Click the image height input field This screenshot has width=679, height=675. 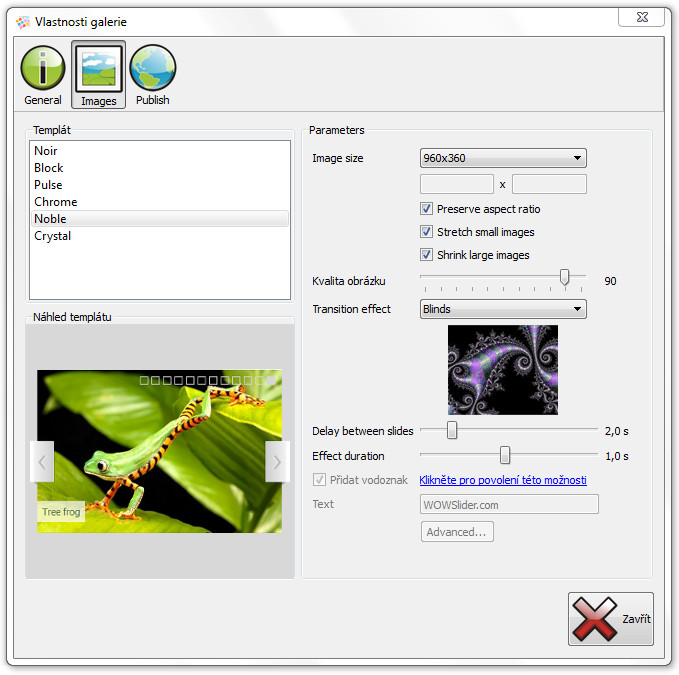coord(549,184)
